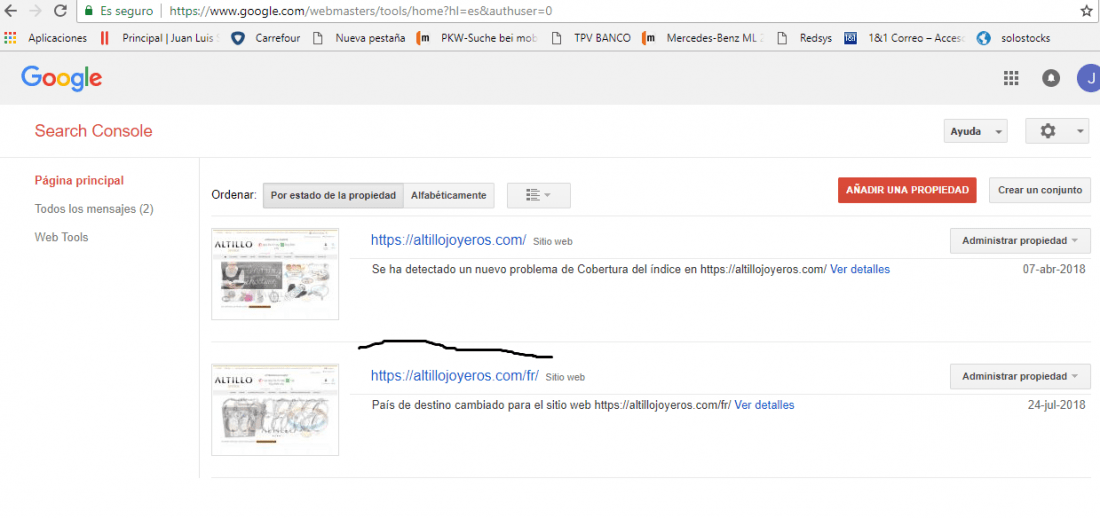Click the Google logo
The image size is (1100, 518).
click(61, 78)
